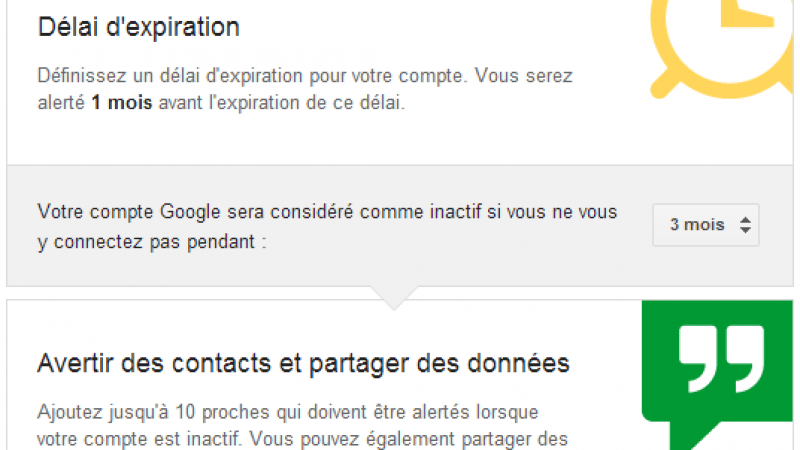
Task: Click the "y connectez pas pendant :" text
Action: (153, 242)
